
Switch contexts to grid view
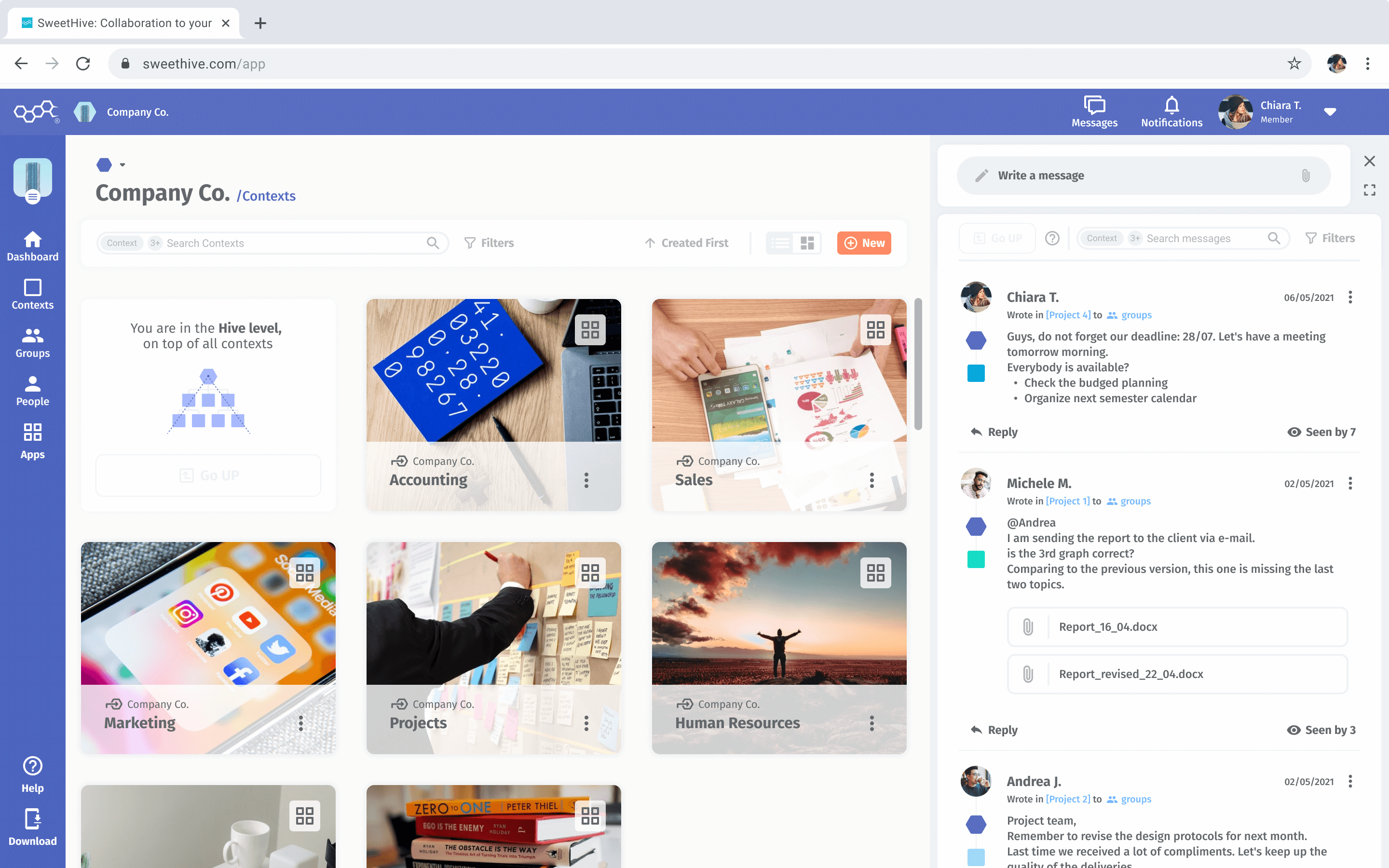point(807,243)
